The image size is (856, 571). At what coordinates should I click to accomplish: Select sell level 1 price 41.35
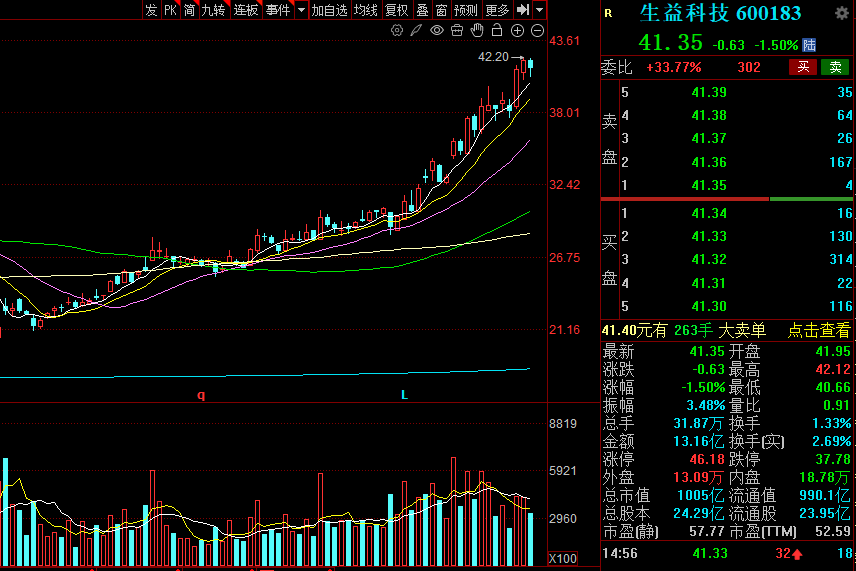point(709,186)
